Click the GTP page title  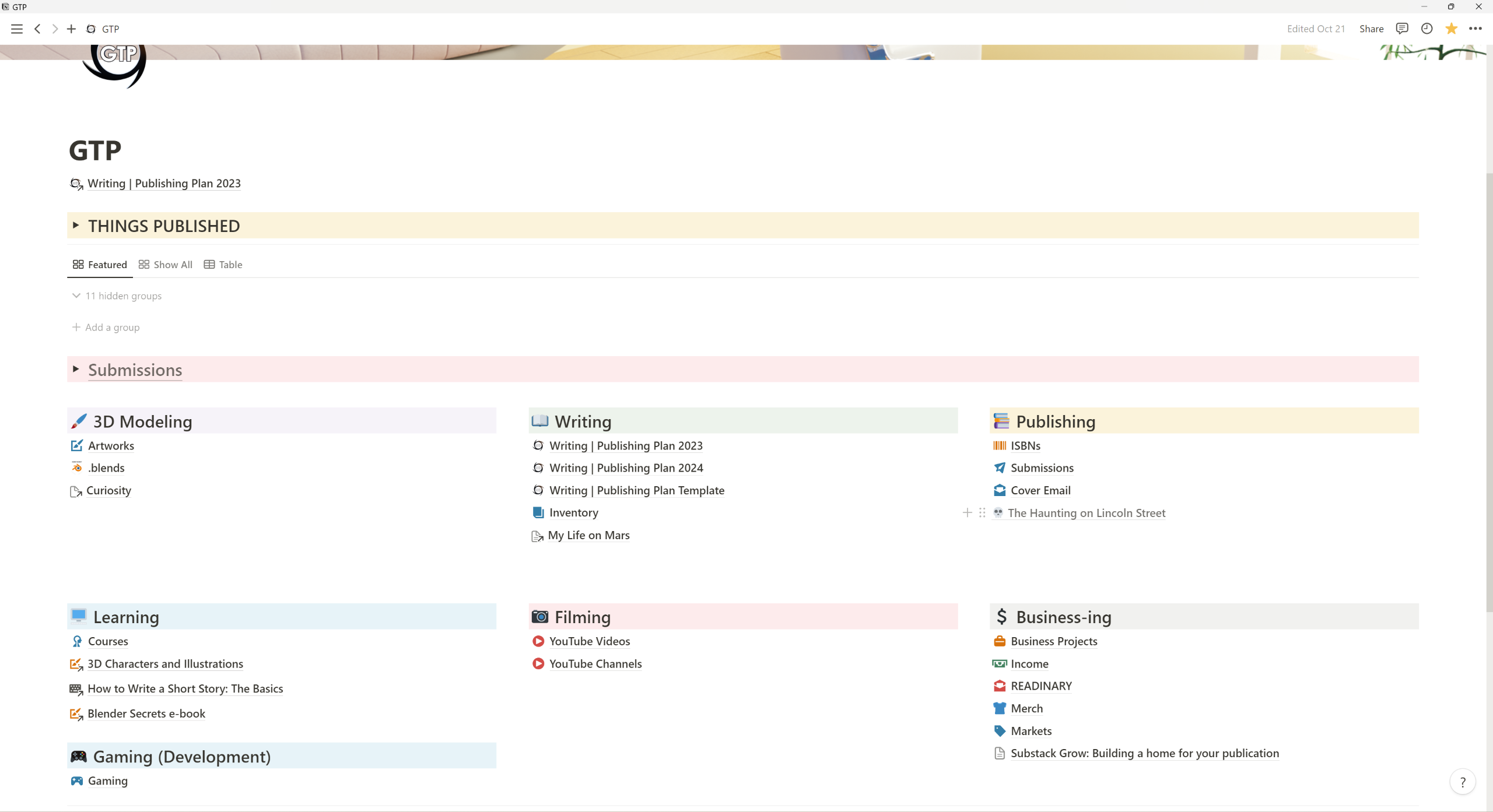pyautogui.click(x=95, y=150)
